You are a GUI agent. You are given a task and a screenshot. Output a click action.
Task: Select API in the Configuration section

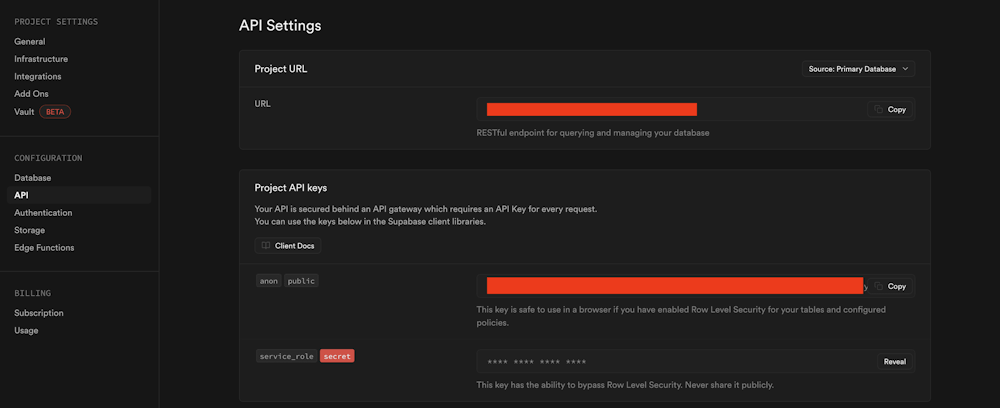(x=21, y=195)
